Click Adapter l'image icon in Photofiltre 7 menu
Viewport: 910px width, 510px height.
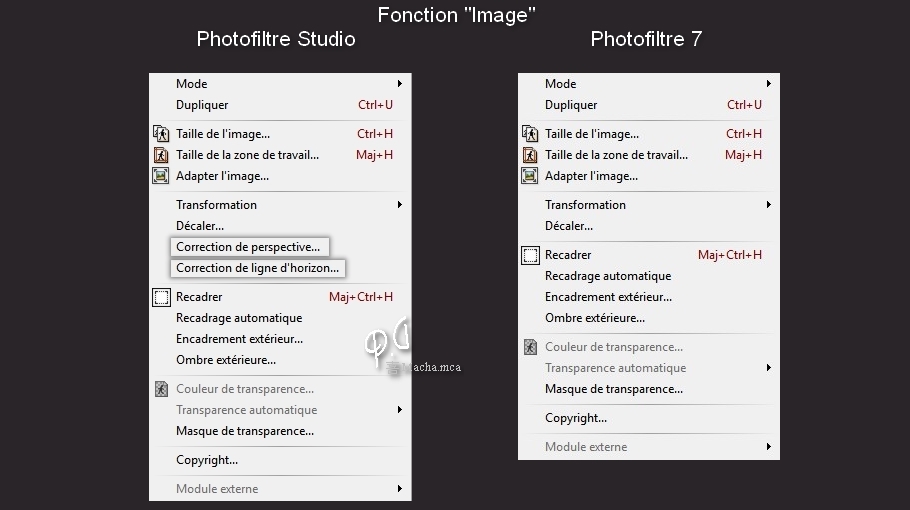tap(530, 176)
